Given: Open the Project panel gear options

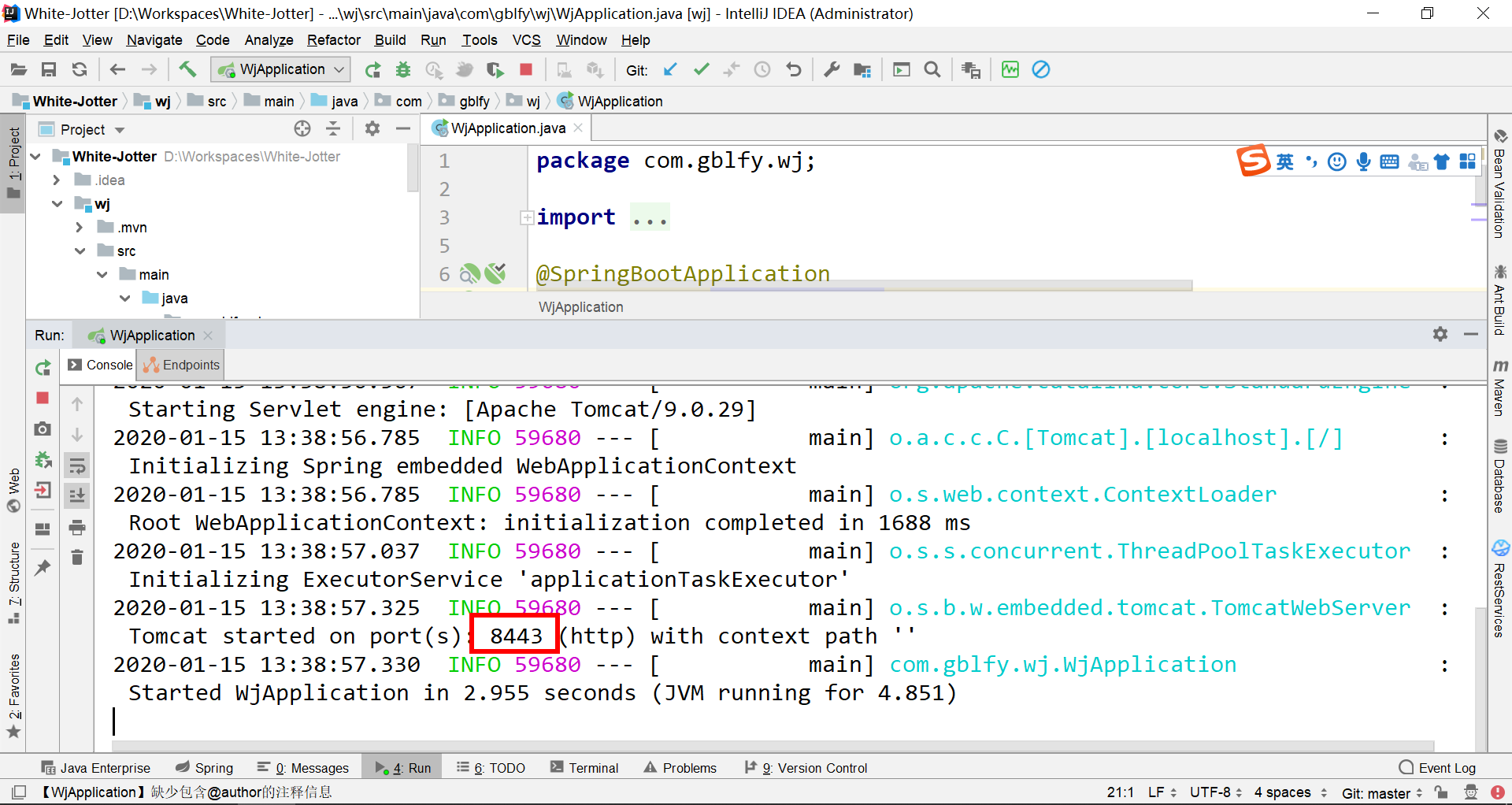Looking at the screenshot, I should [x=372, y=128].
